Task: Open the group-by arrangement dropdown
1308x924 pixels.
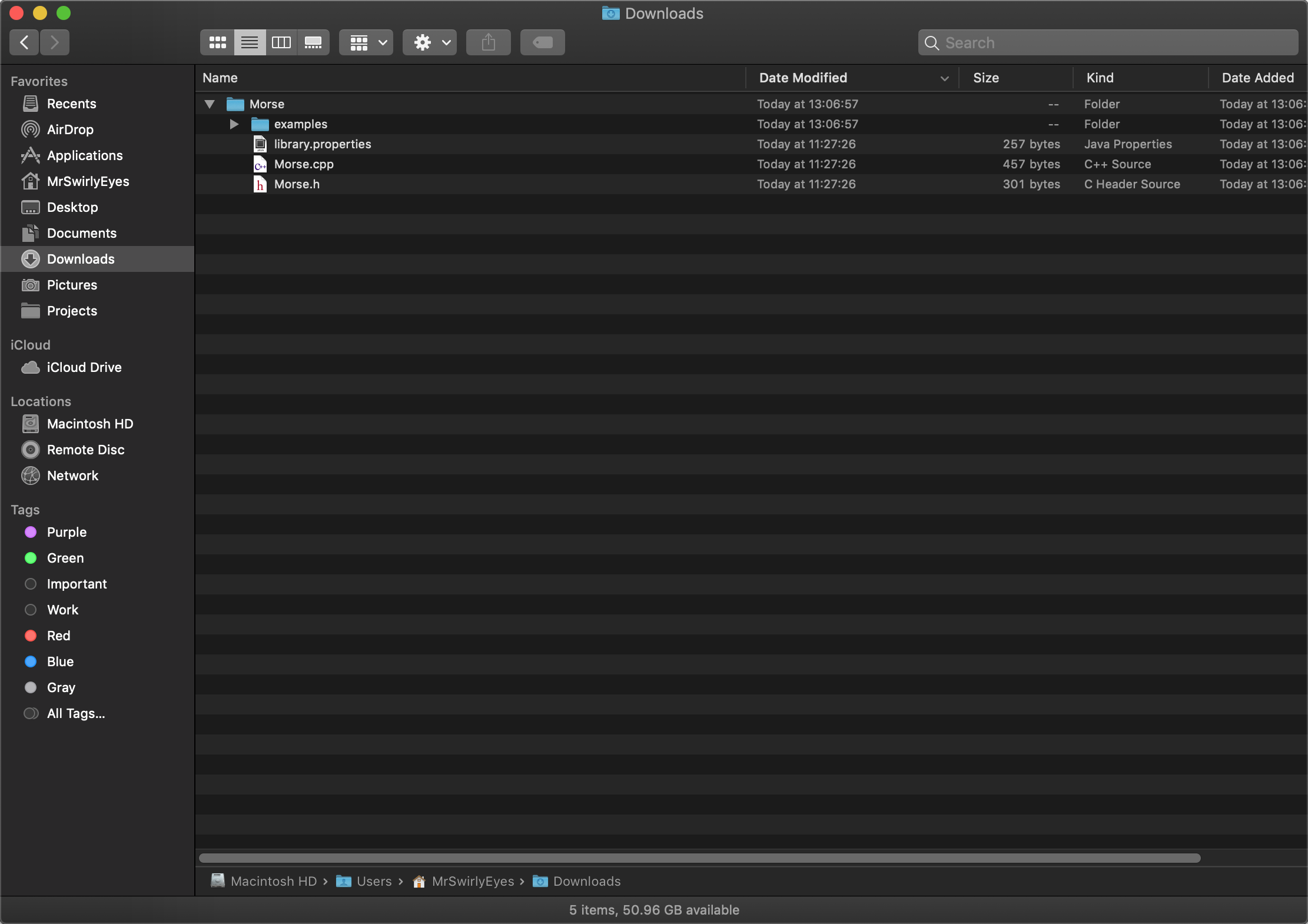Action: click(x=366, y=42)
